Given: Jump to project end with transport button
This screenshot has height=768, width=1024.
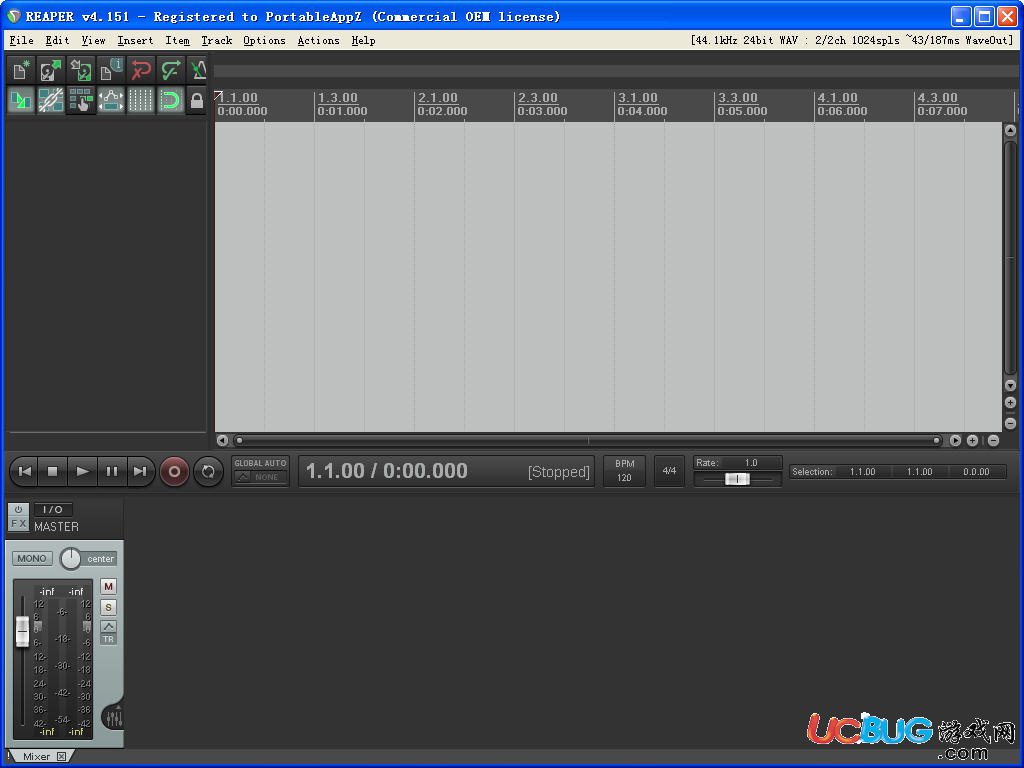Looking at the screenshot, I should click(x=140, y=472).
